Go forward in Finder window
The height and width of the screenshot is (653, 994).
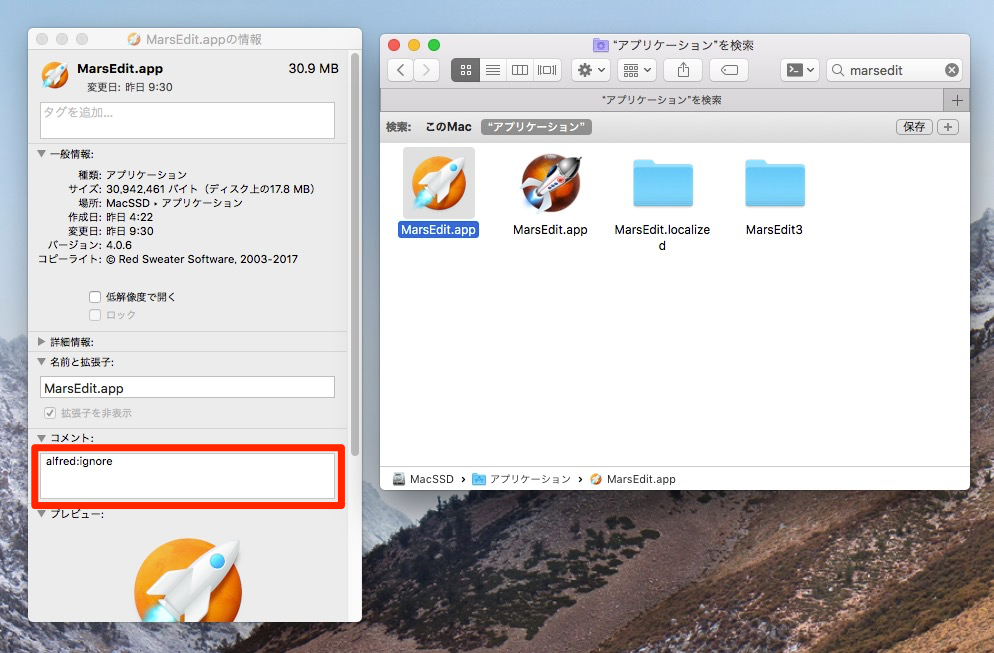[427, 70]
